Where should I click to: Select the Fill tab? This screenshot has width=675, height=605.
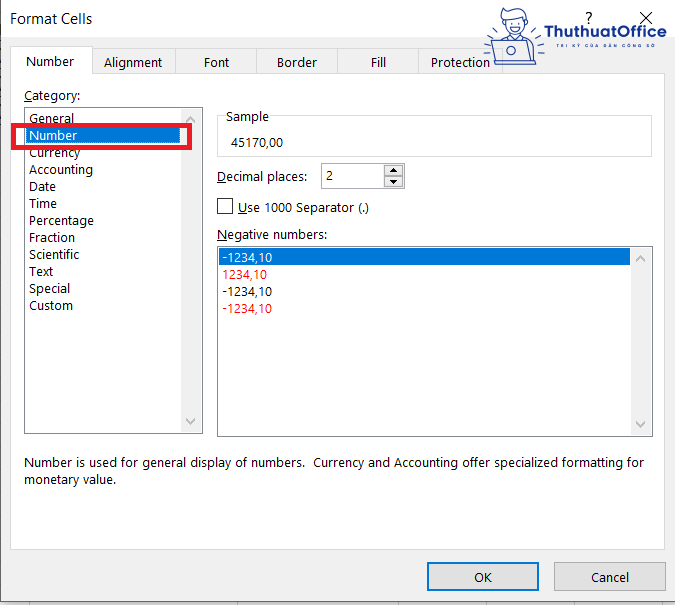tap(378, 62)
